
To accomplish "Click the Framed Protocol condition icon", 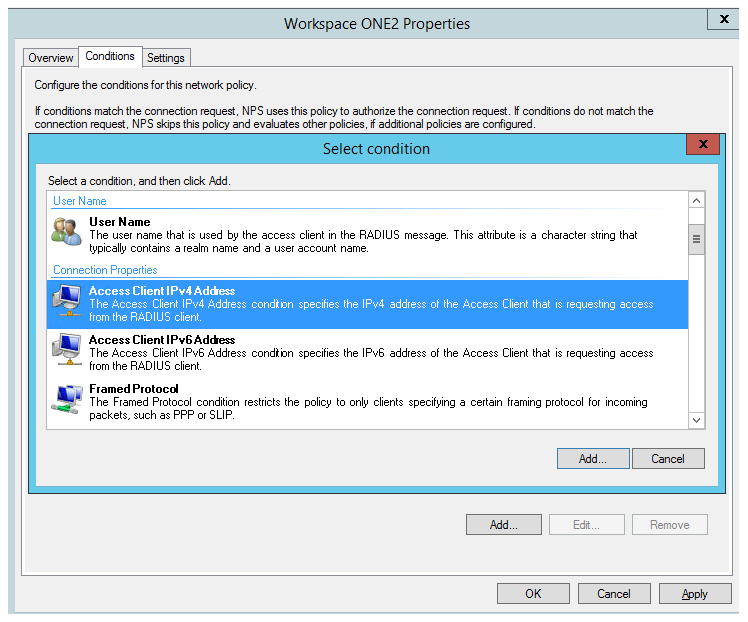I will point(67,397).
